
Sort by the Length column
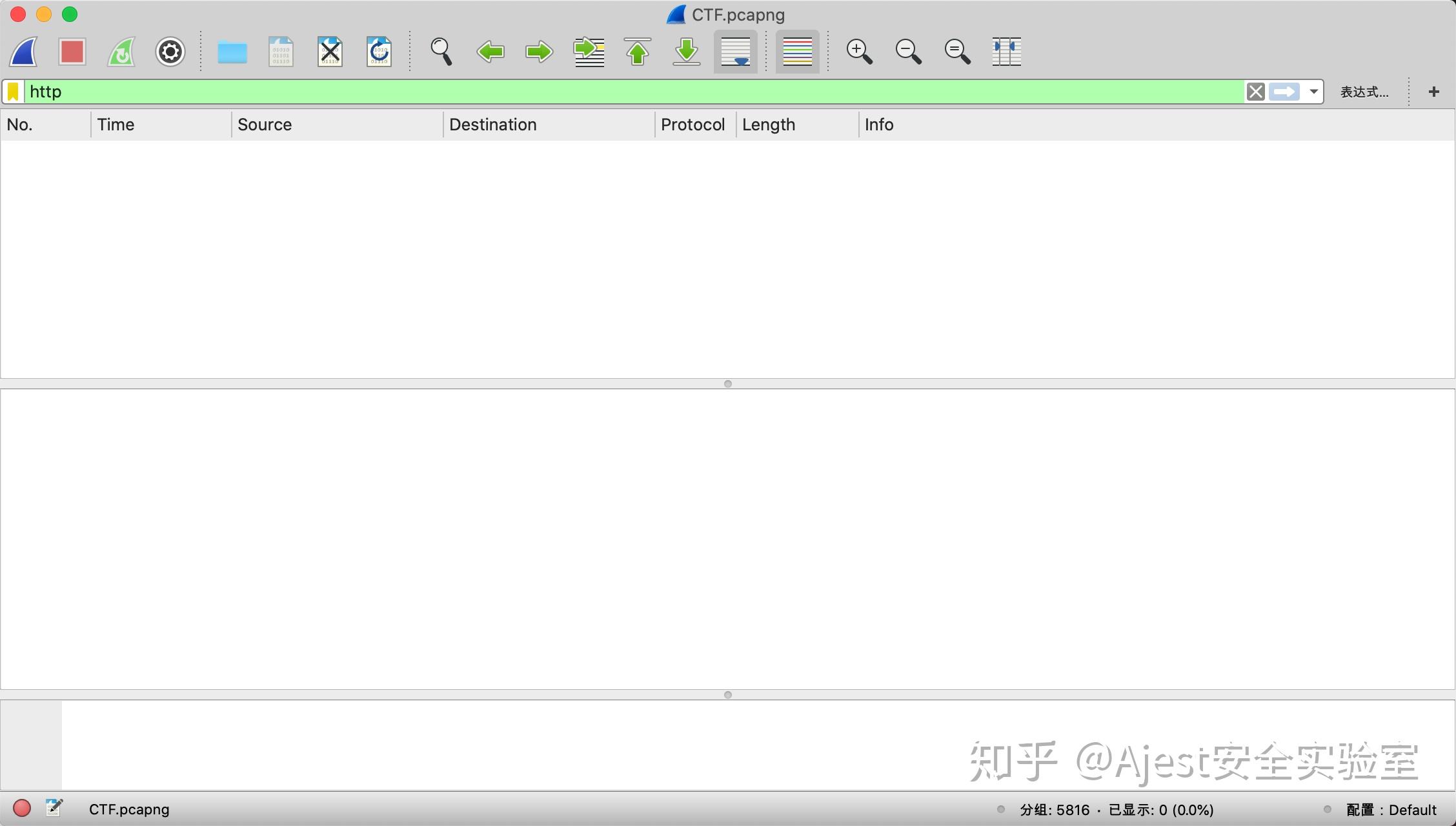(798, 125)
